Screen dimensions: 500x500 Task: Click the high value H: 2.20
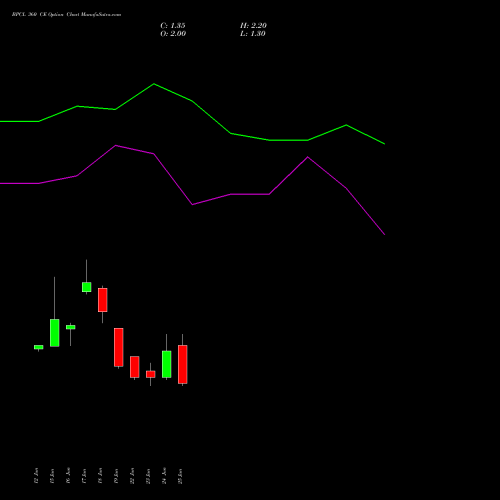tap(253, 26)
